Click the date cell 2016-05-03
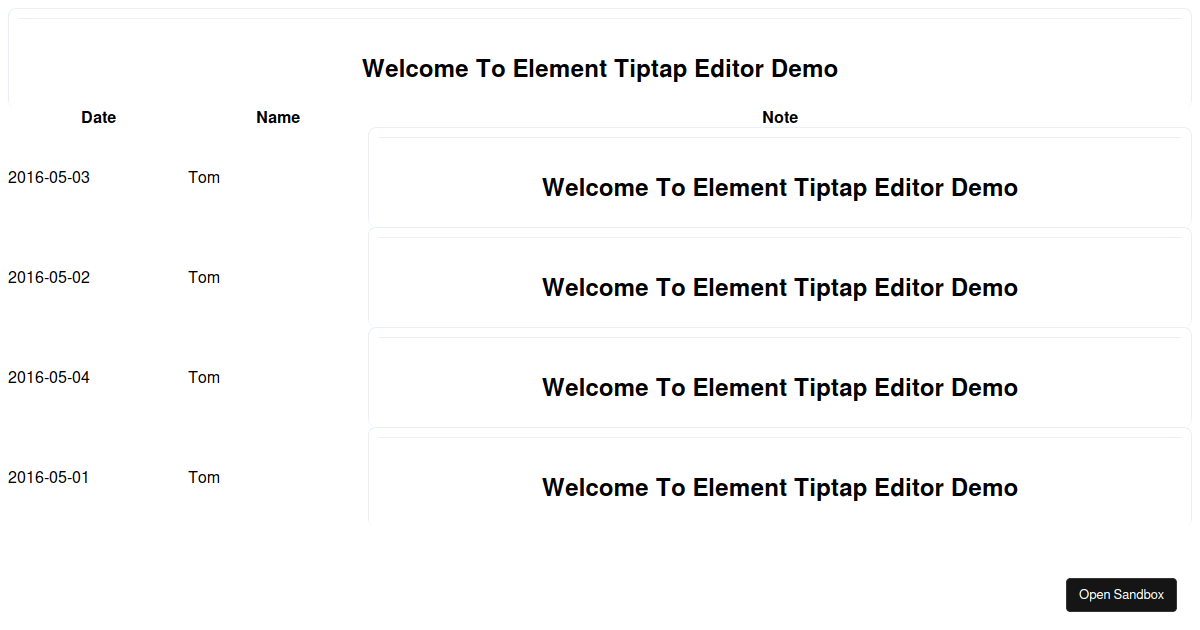 pos(48,177)
